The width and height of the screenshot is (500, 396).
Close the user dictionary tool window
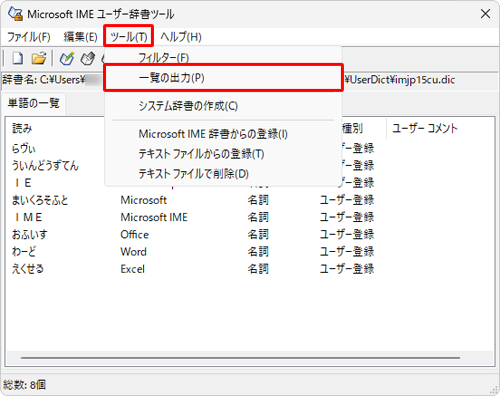tap(485, 14)
